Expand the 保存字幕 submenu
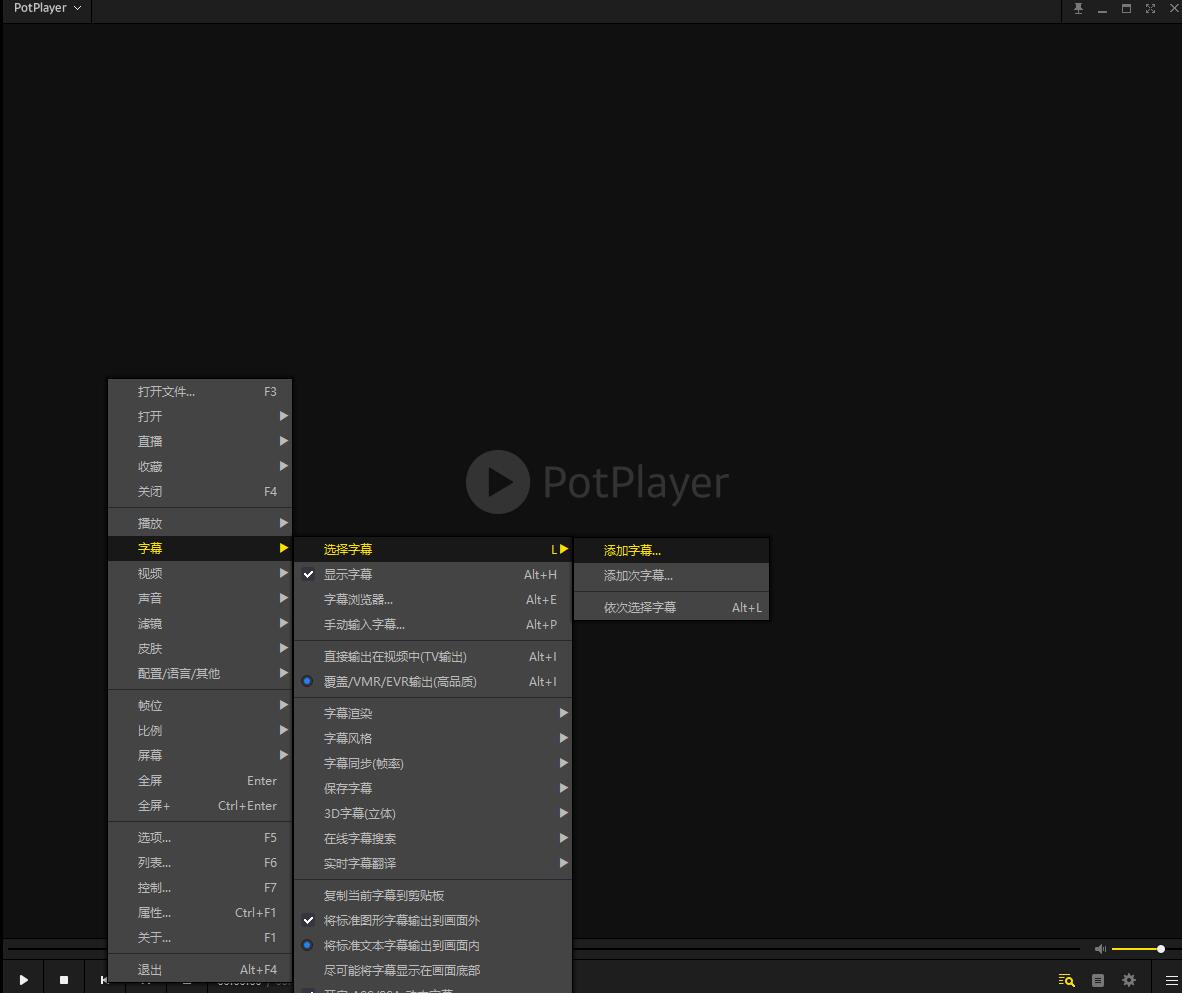The image size is (1182, 993). click(433, 788)
